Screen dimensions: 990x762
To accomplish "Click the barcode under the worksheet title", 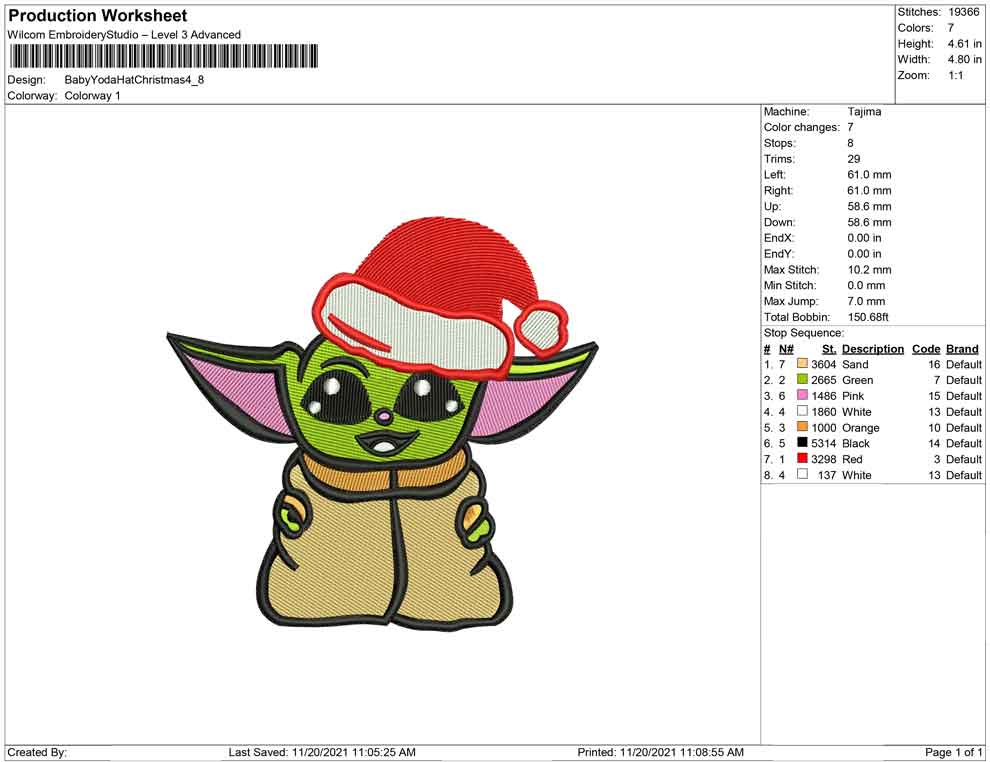I will point(164,57).
